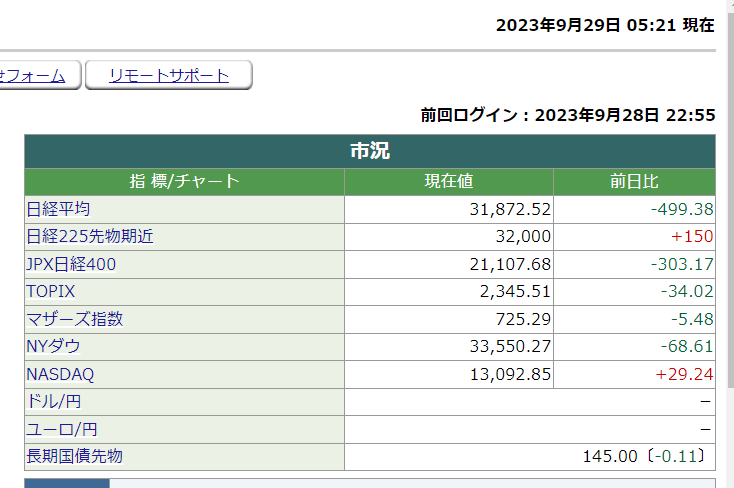Click the partially visible フォーム button
734x488 pixels.
(x=35, y=75)
